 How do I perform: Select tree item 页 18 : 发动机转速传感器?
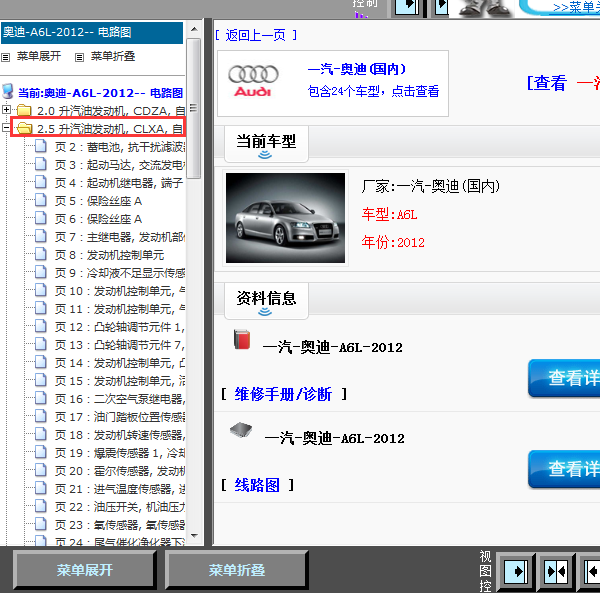[x=120, y=435]
